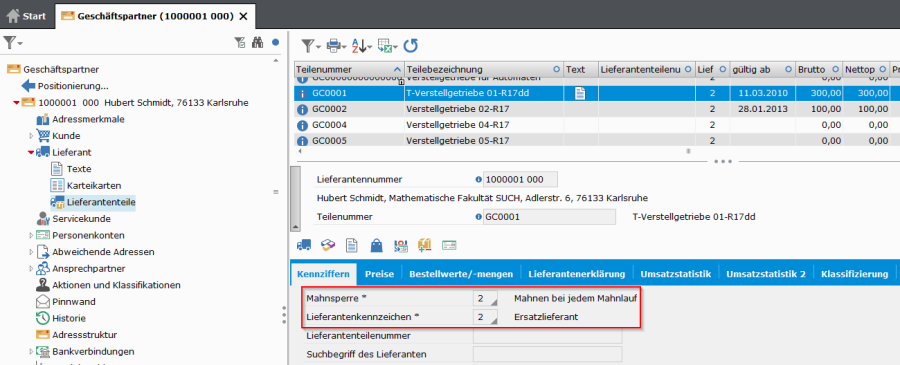Viewport: 900px width, 365px height.
Task: Click the Lieferantennummer field 1000001 000
Action: [520, 180]
